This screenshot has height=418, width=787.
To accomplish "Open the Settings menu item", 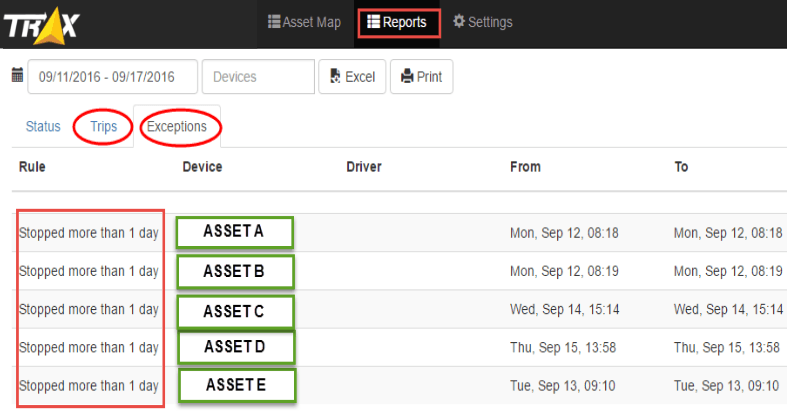I will (482, 22).
